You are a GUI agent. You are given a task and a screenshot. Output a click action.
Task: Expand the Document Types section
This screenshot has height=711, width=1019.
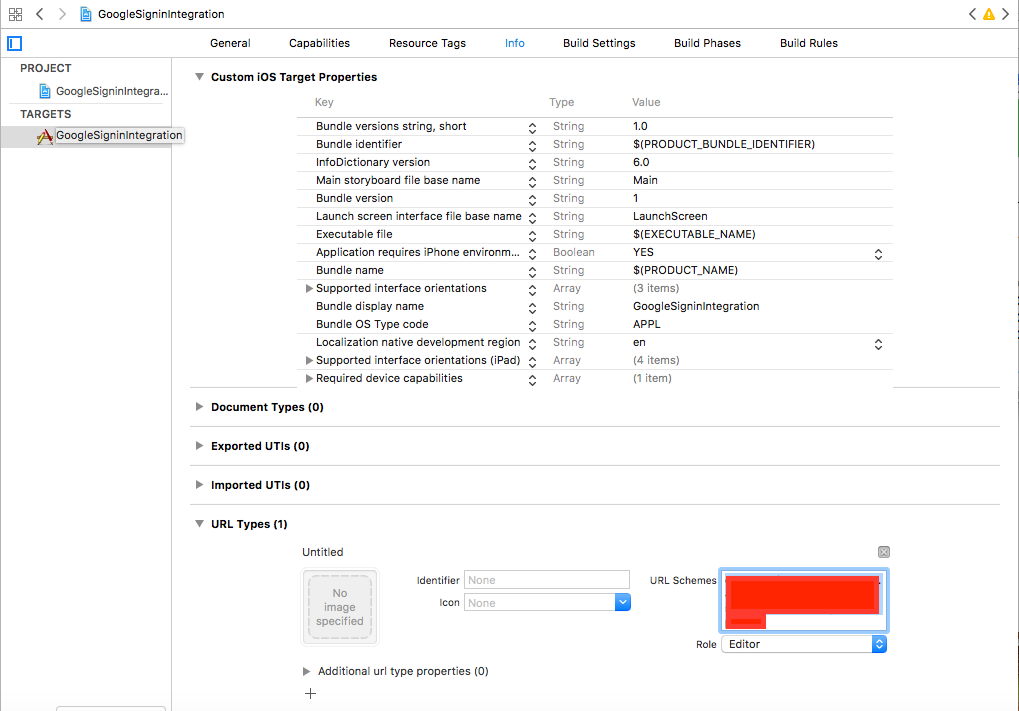tap(199, 407)
